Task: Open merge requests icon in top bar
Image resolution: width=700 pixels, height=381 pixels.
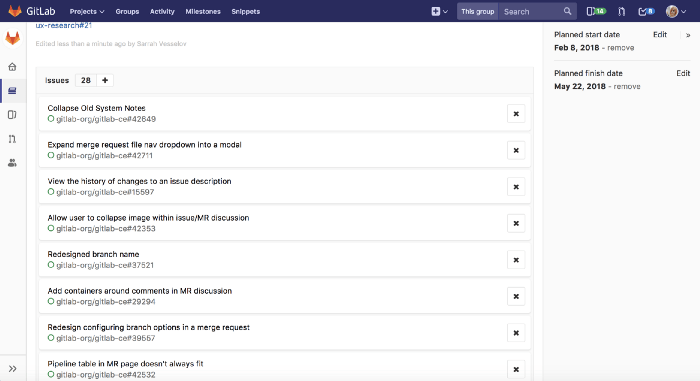Action: (621, 12)
